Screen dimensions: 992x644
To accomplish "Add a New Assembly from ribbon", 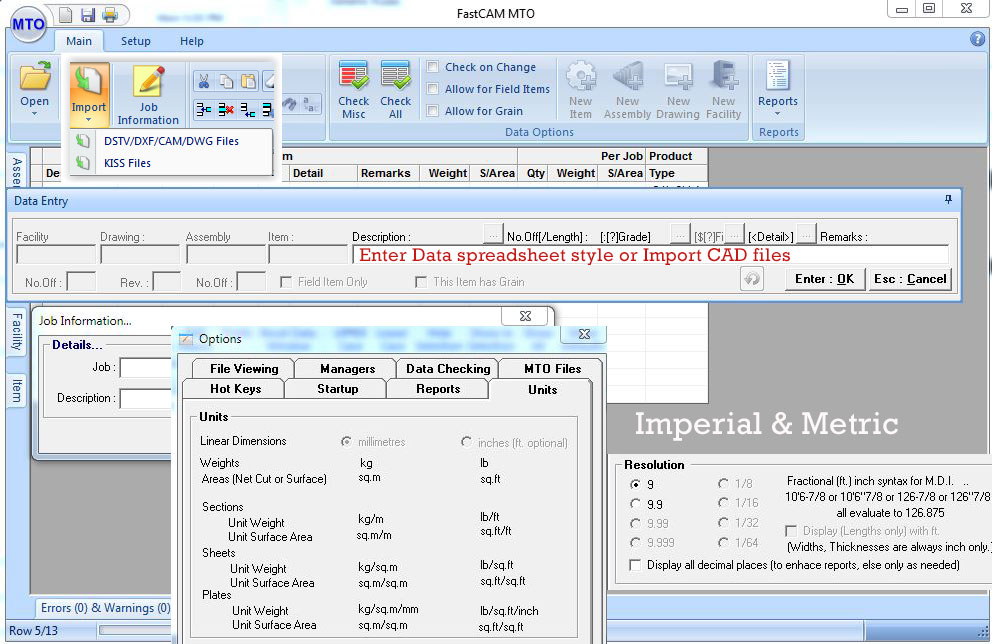I will click(x=627, y=90).
